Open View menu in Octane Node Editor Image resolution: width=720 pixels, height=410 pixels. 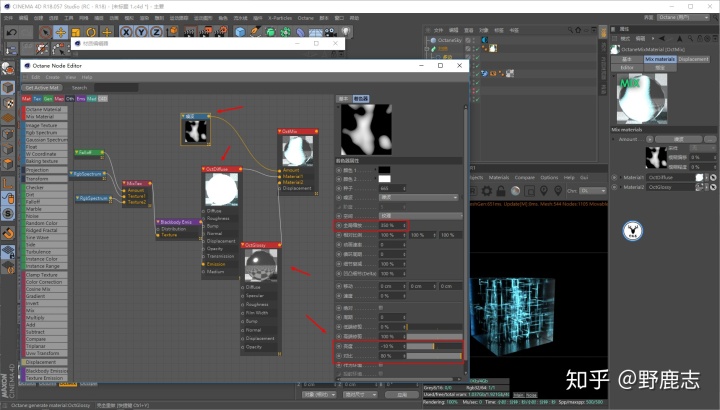[x=71, y=77]
